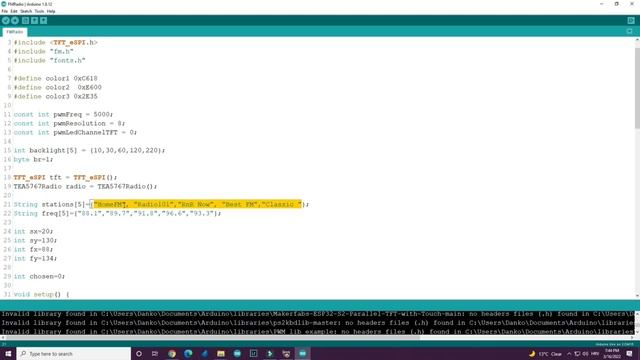The image size is (640, 360).
Task: Click 'pwmResolution = 8' line
Action: click(x=69, y=123)
